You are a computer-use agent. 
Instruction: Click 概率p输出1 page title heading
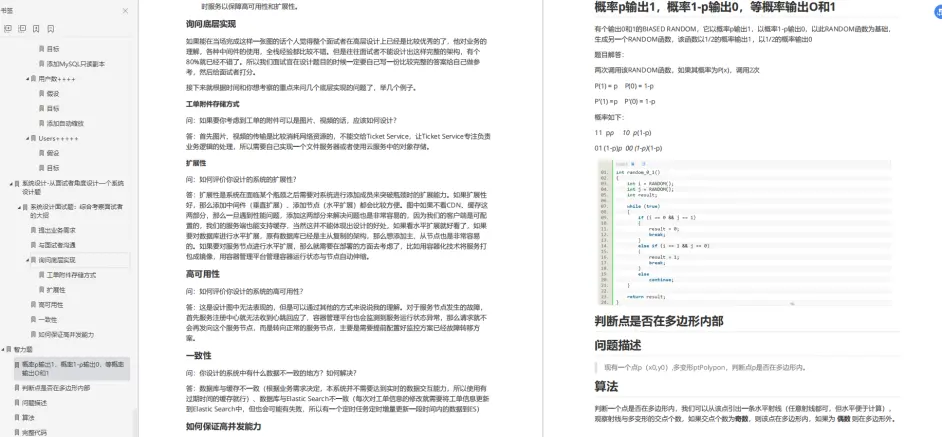[x=715, y=7]
